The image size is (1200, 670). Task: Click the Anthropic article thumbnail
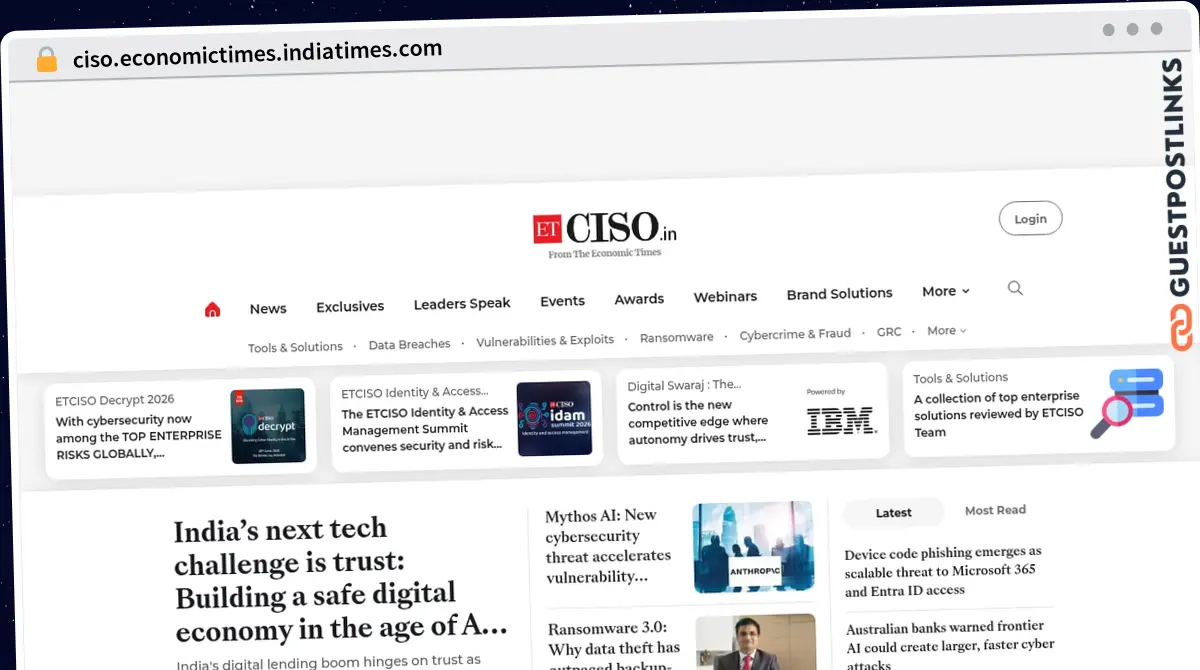pos(753,547)
